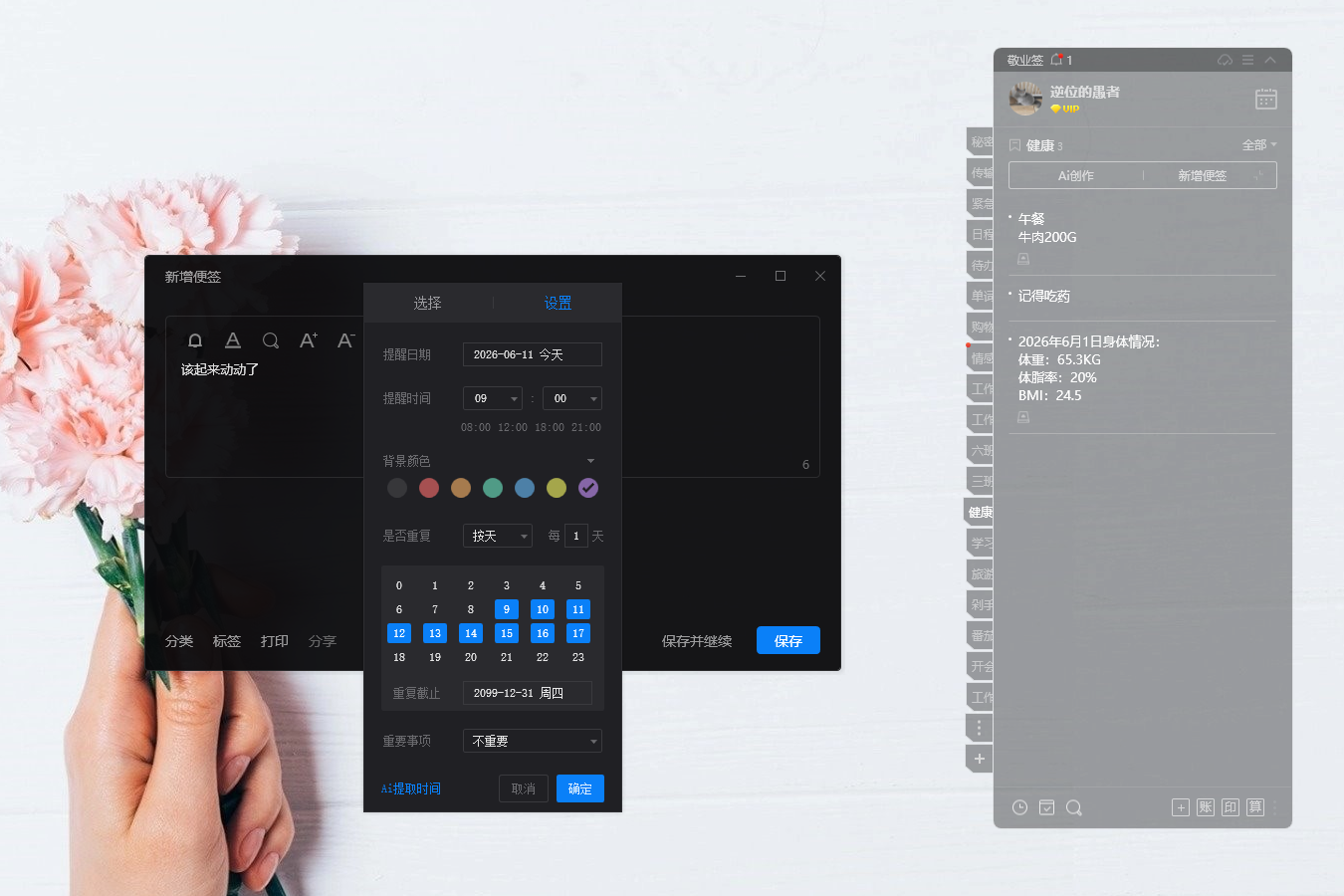Open the clock timeline icon at panel bottom
1344x896 pixels.
1019,807
